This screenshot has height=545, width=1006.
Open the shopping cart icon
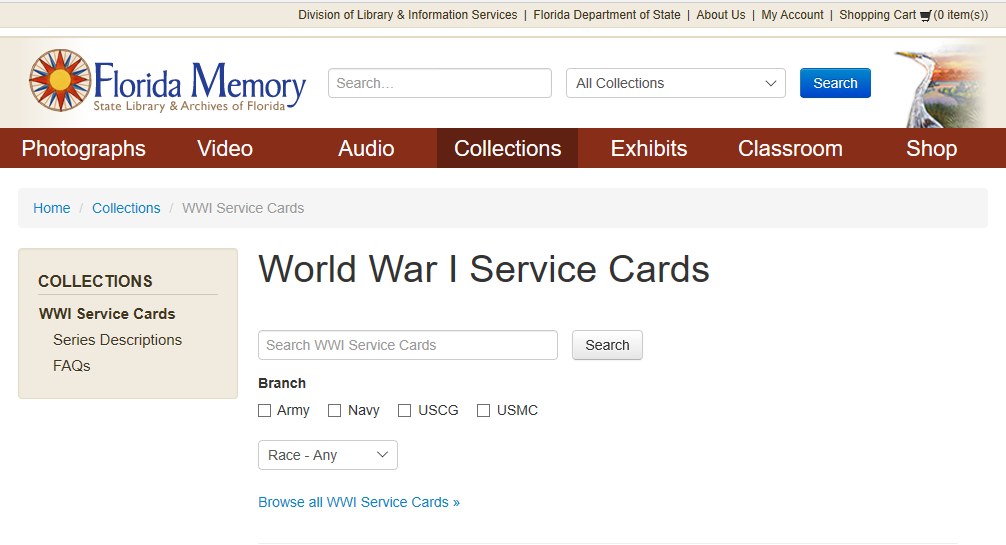[925, 16]
